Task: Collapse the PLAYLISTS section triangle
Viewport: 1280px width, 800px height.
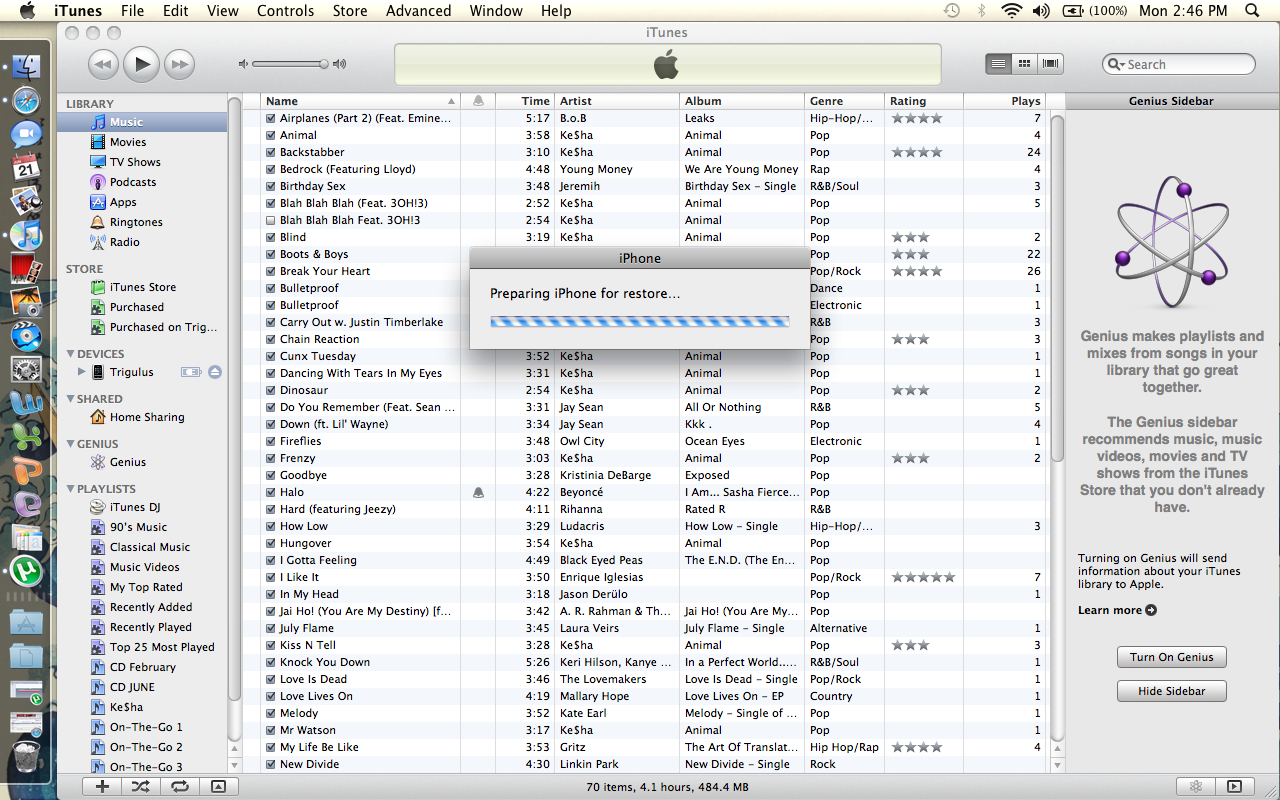Action: pos(70,489)
